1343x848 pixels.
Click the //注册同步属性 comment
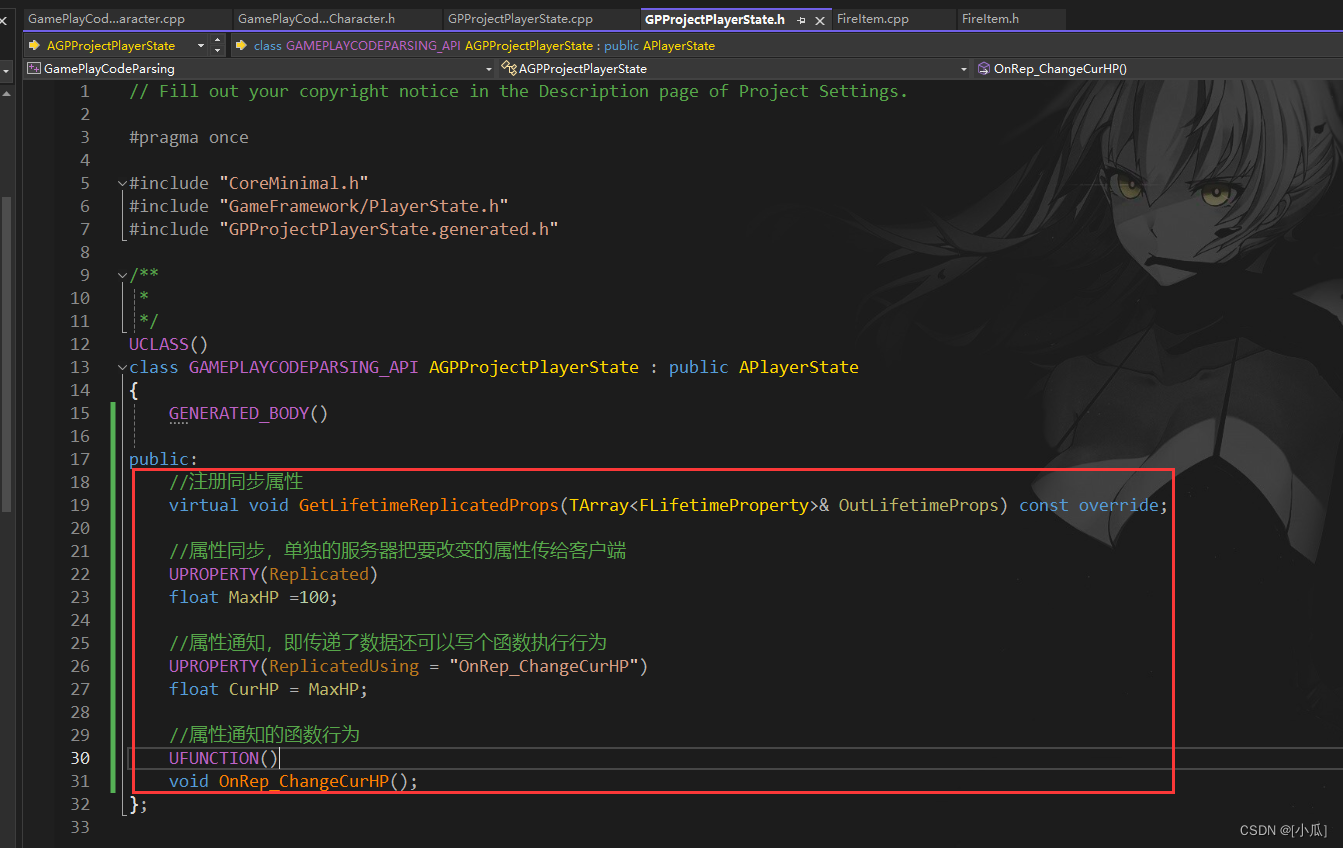pyautogui.click(x=236, y=482)
